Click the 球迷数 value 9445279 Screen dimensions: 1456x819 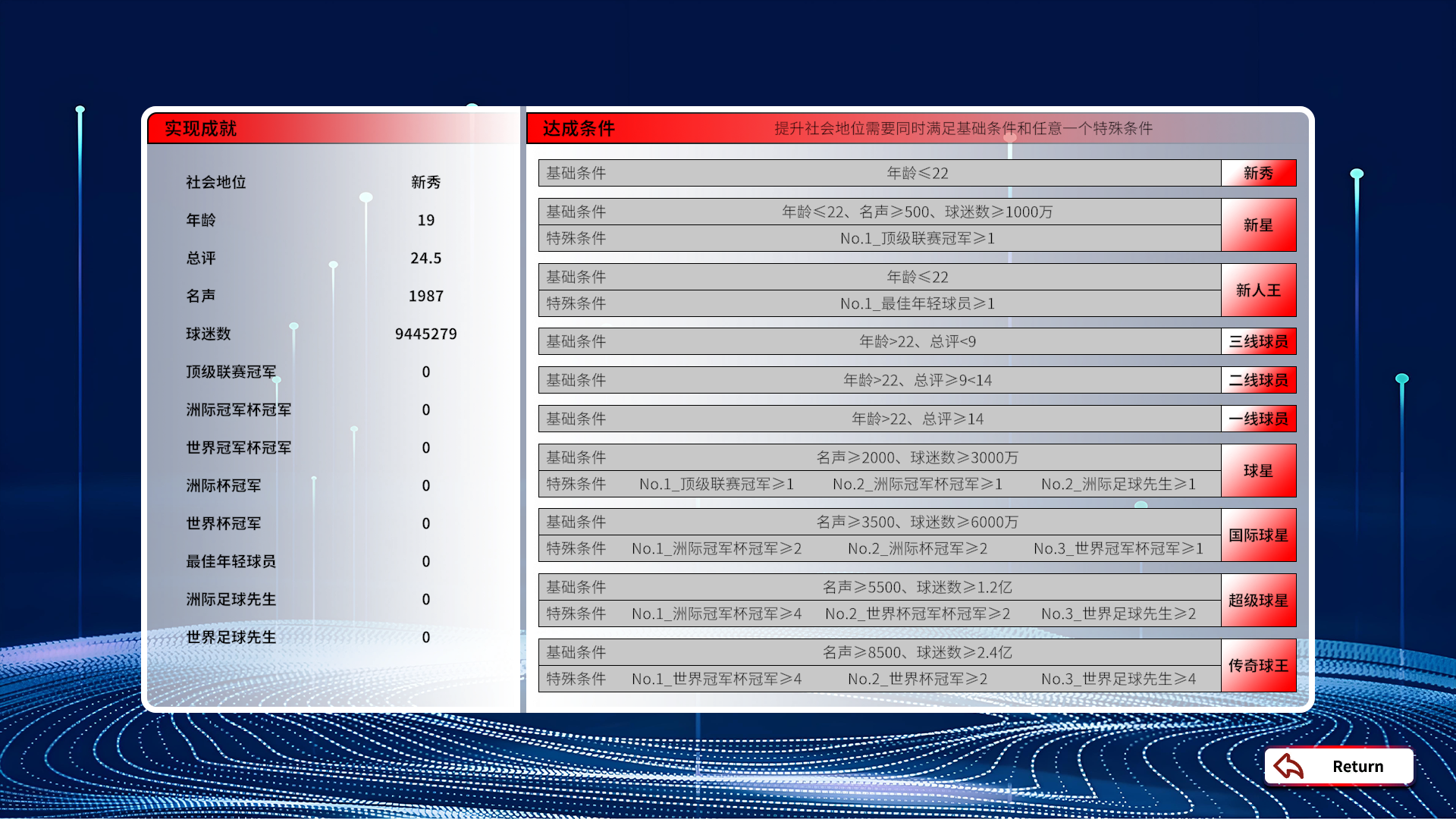click(x=425, y=334)
